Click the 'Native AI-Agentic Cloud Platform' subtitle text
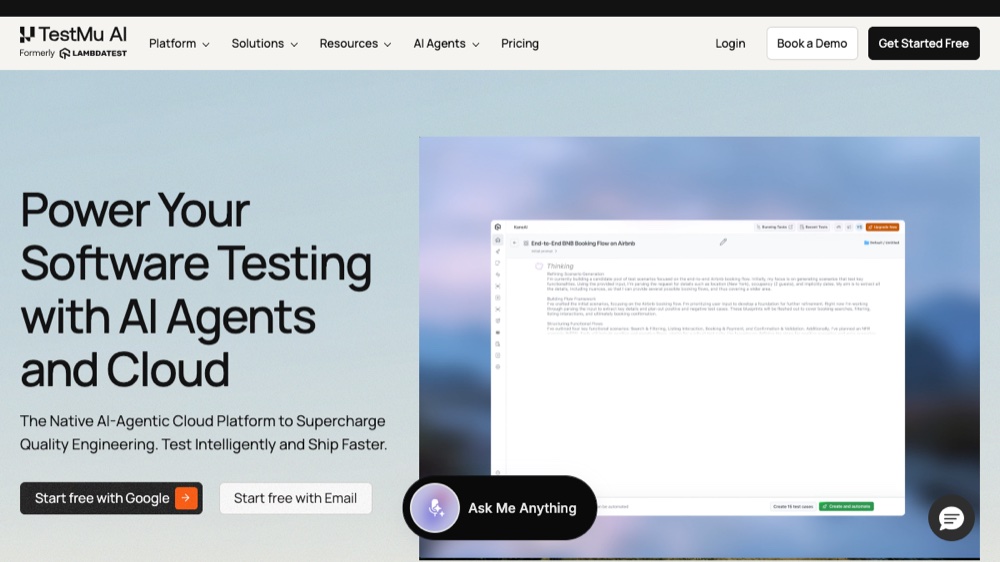1000x562 pixels. 203,433
